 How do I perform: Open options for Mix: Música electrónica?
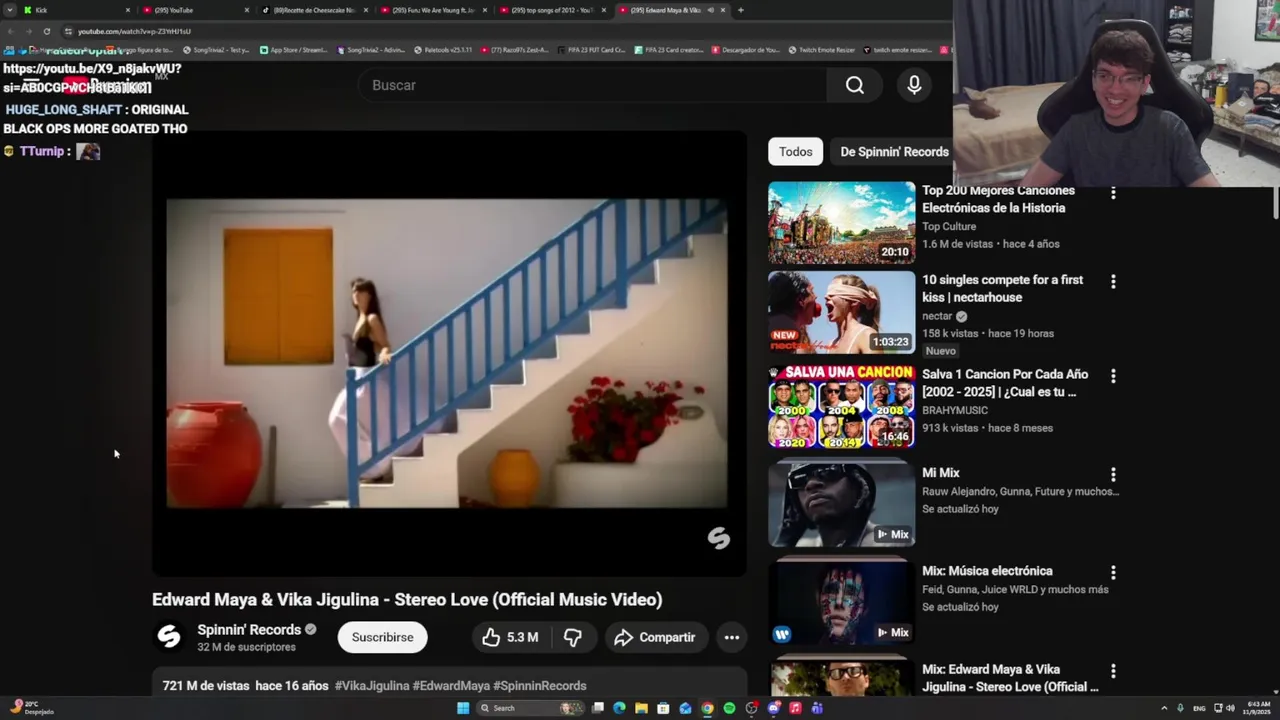[1113, 573]
